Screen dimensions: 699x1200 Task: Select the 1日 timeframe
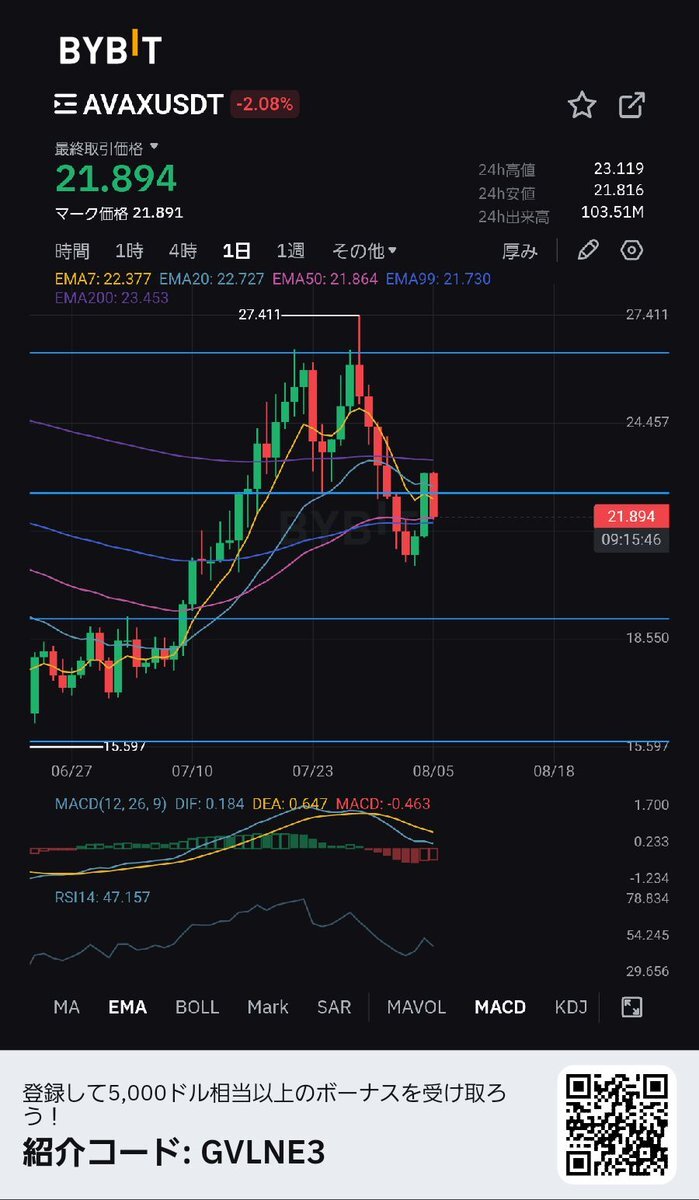coord(237,251)
